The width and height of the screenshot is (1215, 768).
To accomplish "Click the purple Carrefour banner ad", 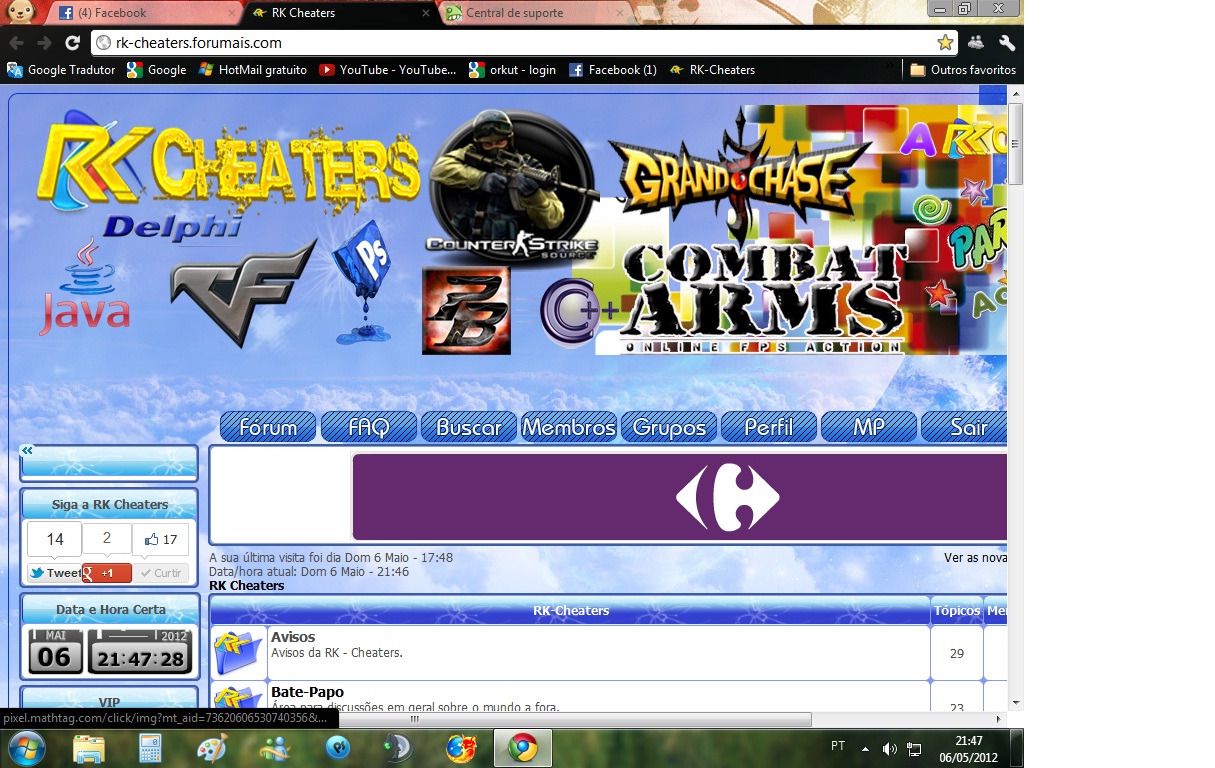I will pos(680,497).
